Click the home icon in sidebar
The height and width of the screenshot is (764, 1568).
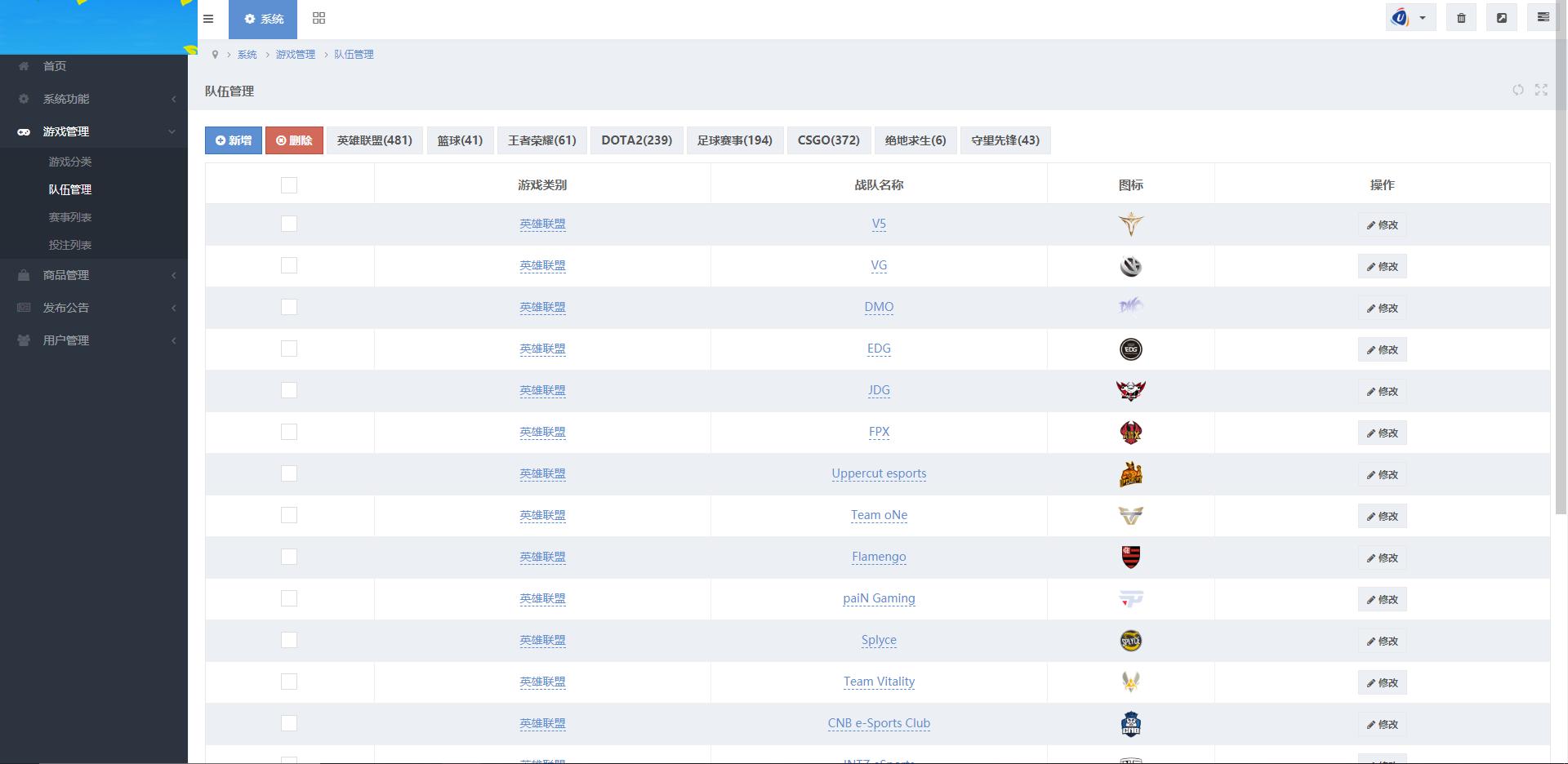click(24, 66)
